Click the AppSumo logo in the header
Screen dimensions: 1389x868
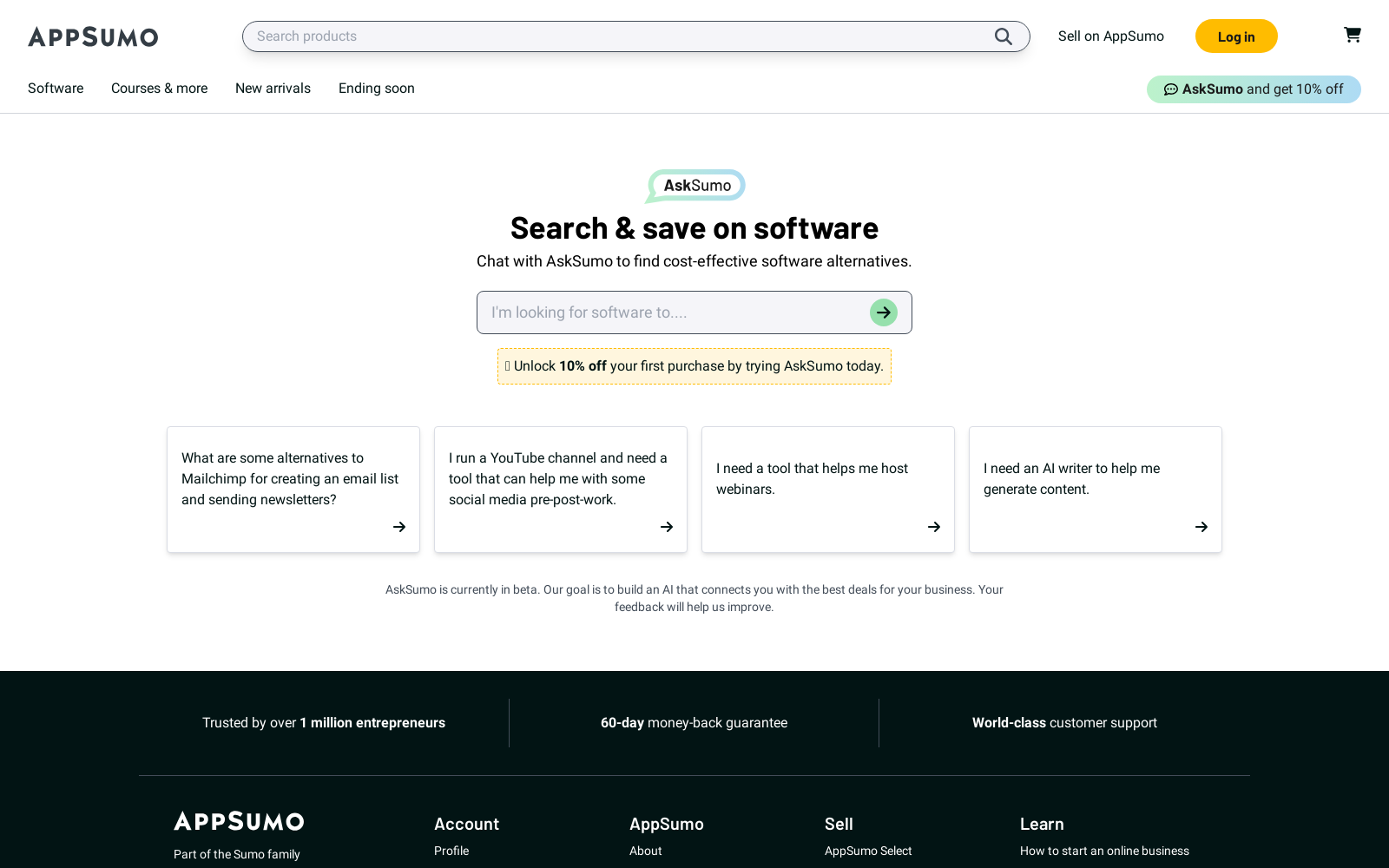(x=93, y=36)
